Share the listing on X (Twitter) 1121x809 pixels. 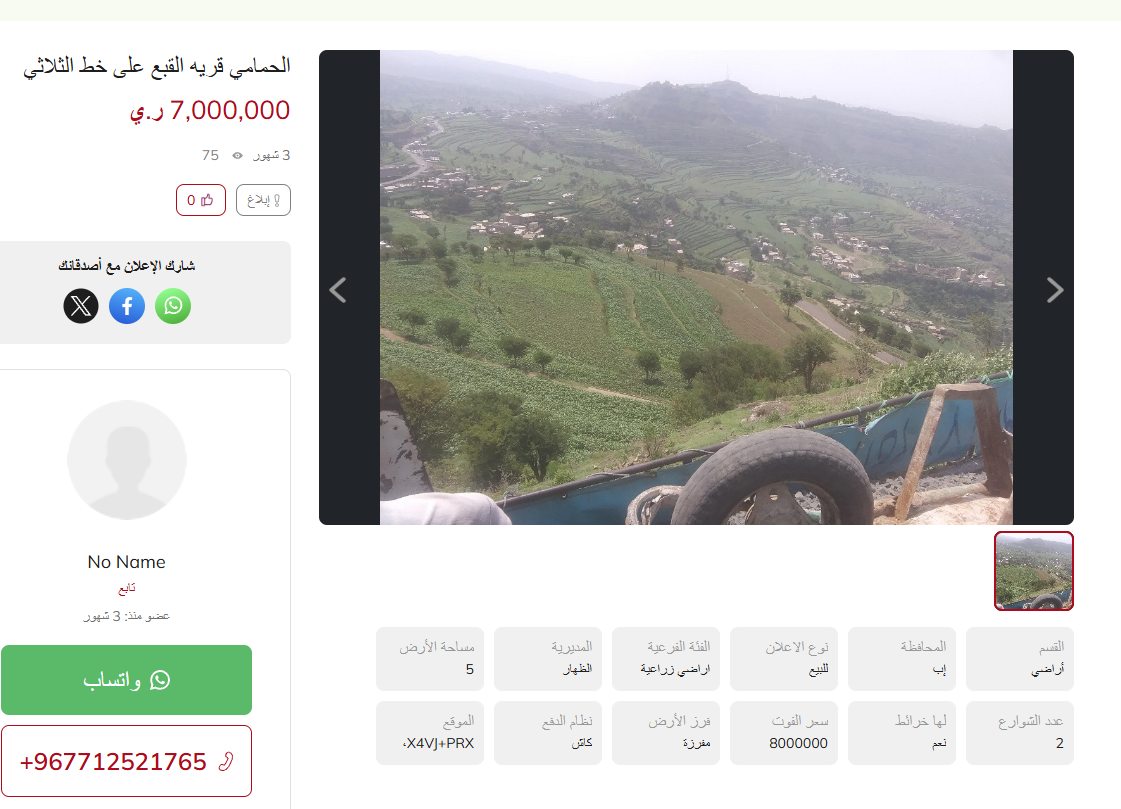point(81,306)
